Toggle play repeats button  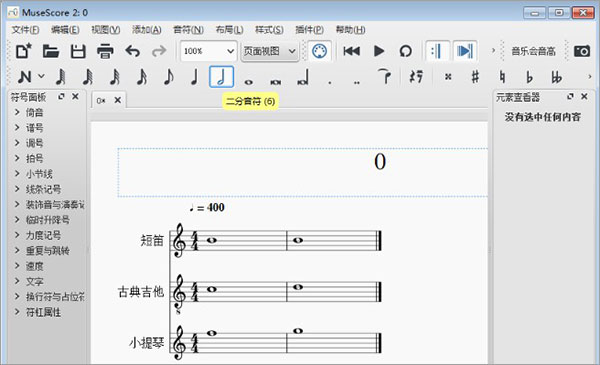pos(437,51)
